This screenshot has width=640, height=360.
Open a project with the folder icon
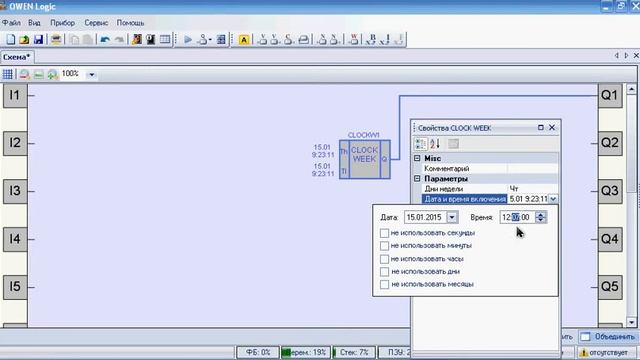point(24,40)
